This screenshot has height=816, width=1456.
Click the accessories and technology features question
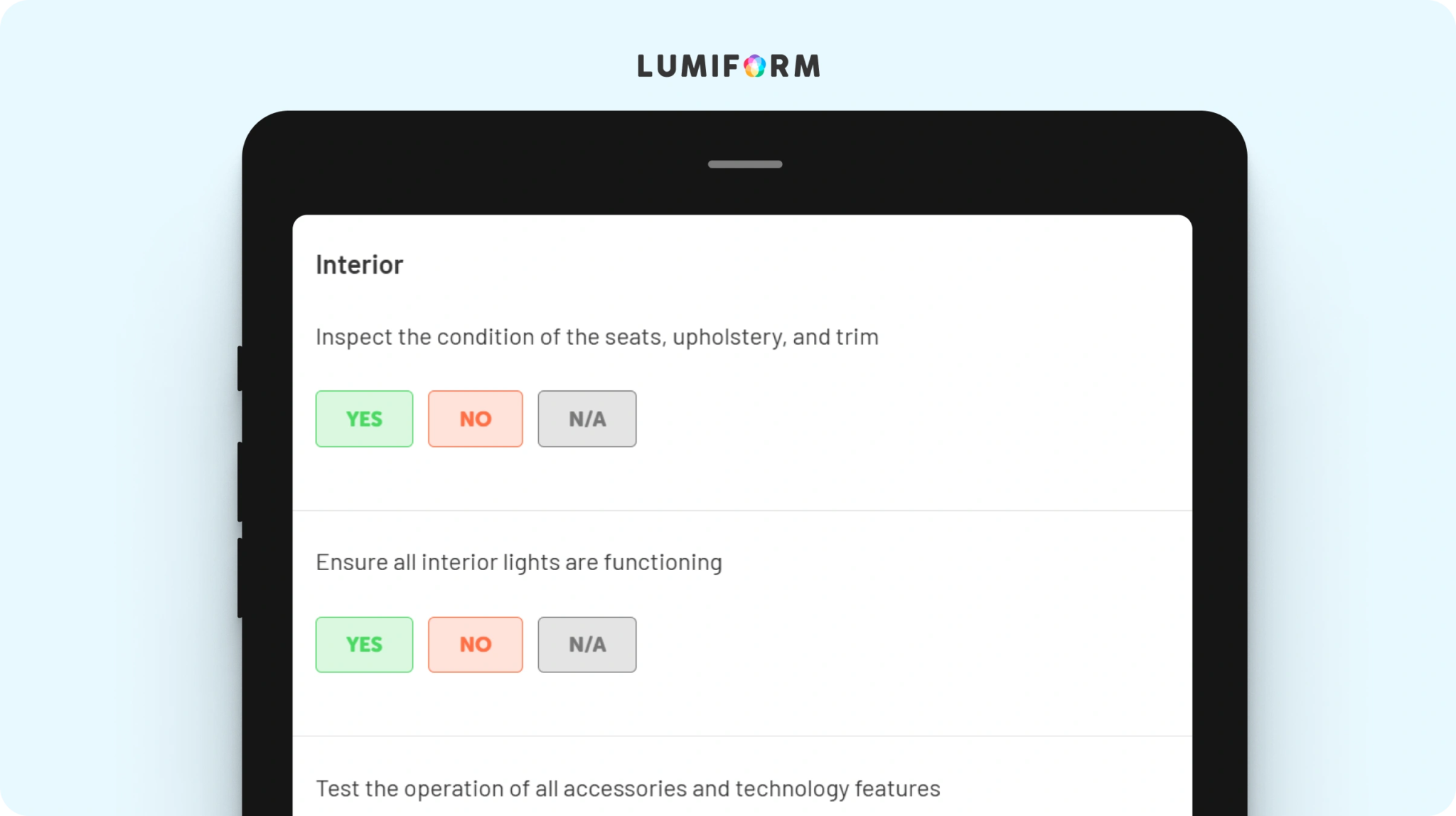(628, 789)
